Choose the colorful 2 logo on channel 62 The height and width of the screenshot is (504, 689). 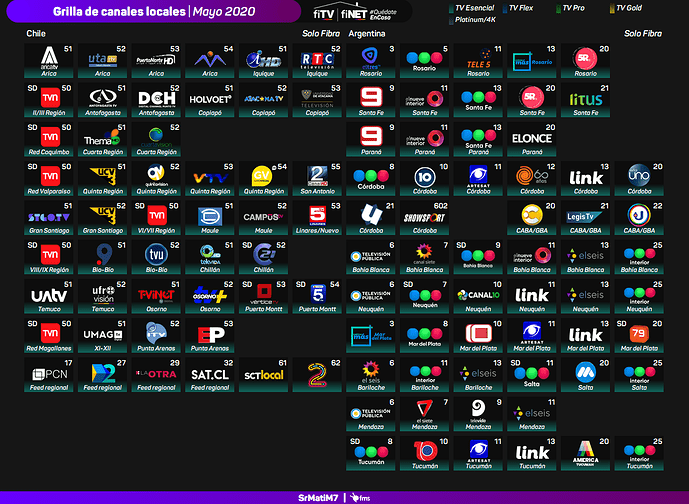(317, 375)
